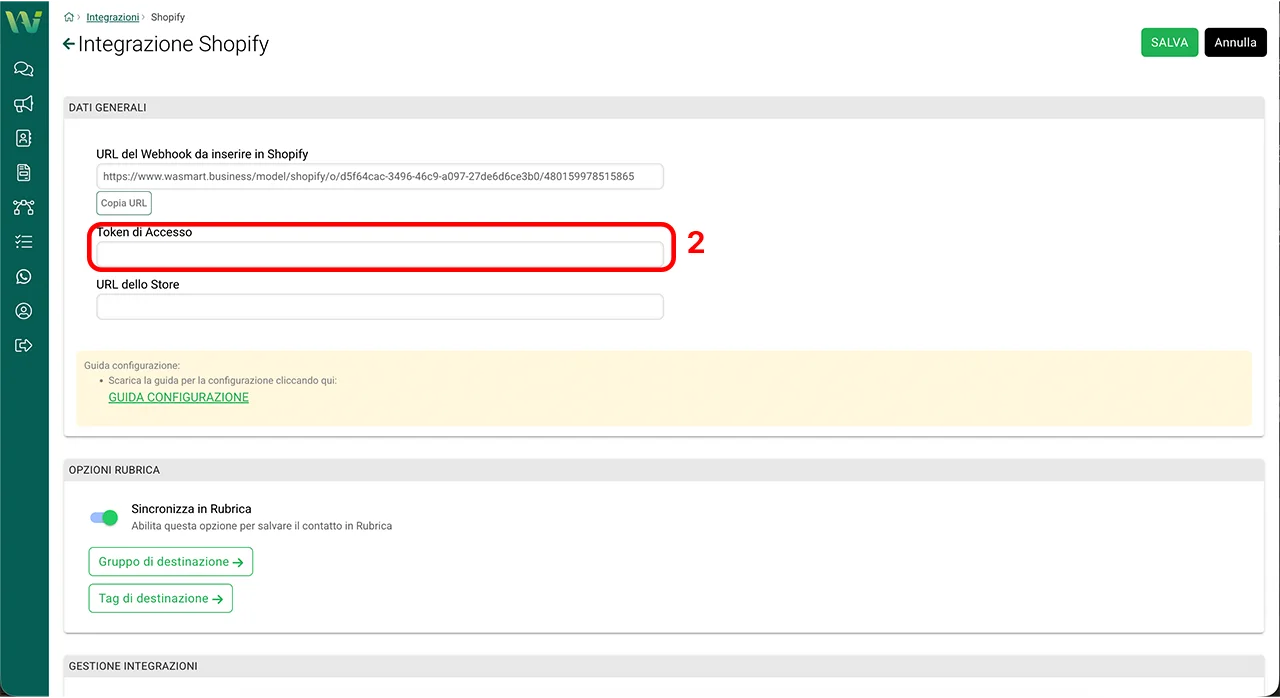Expand Gruppo di destinazione
Viewport: 1280px width, 698px height.
tap(171, 562)
